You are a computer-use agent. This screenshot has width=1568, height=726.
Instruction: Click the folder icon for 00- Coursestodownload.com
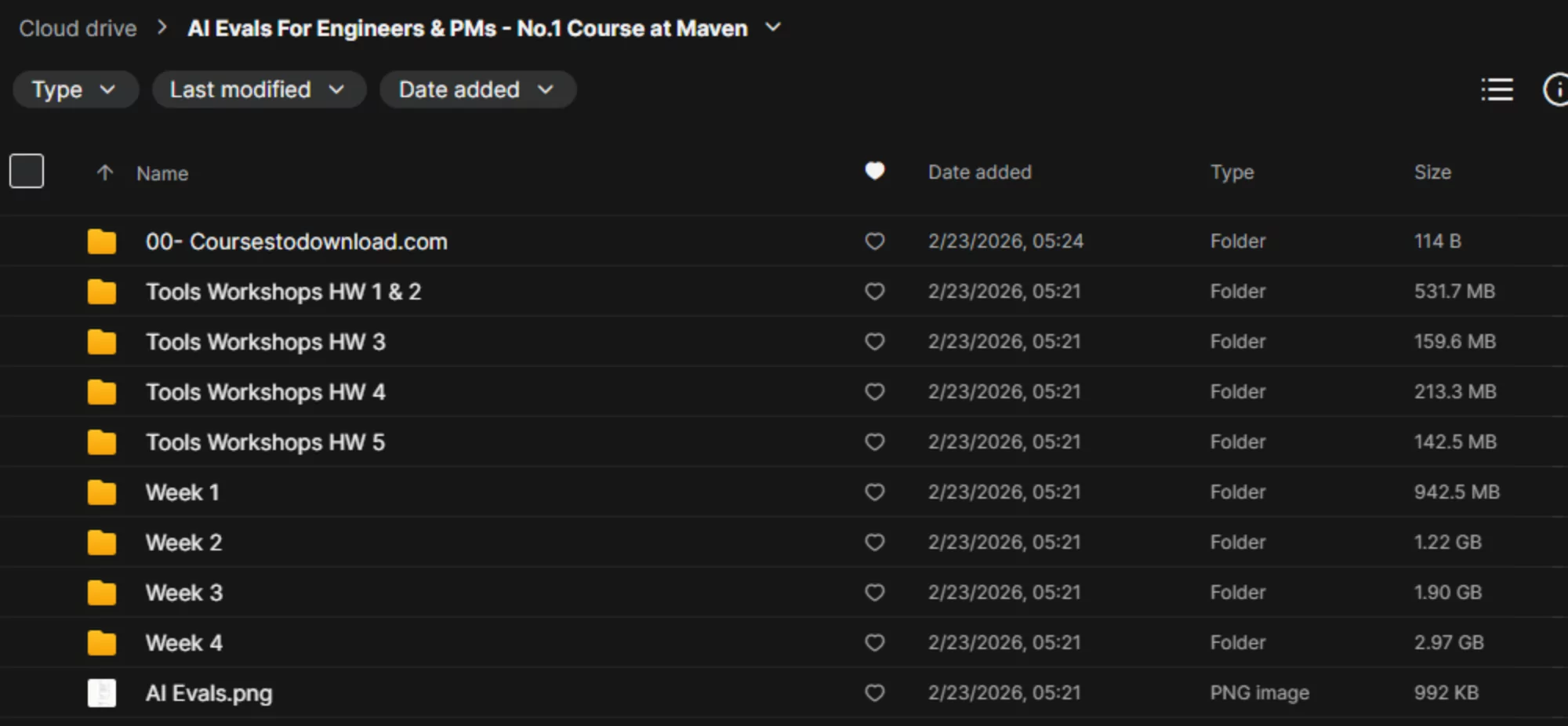[x=102, y=241]
